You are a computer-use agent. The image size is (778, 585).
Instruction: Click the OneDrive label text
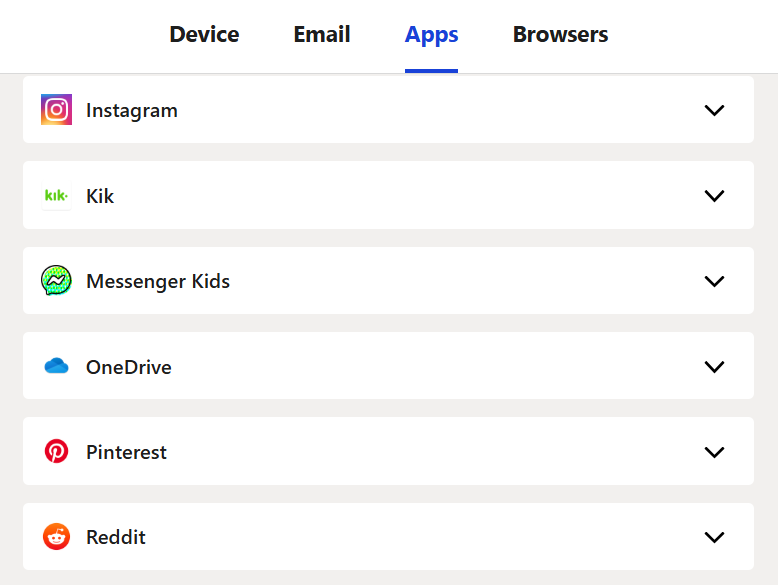(x=129, y=367)
